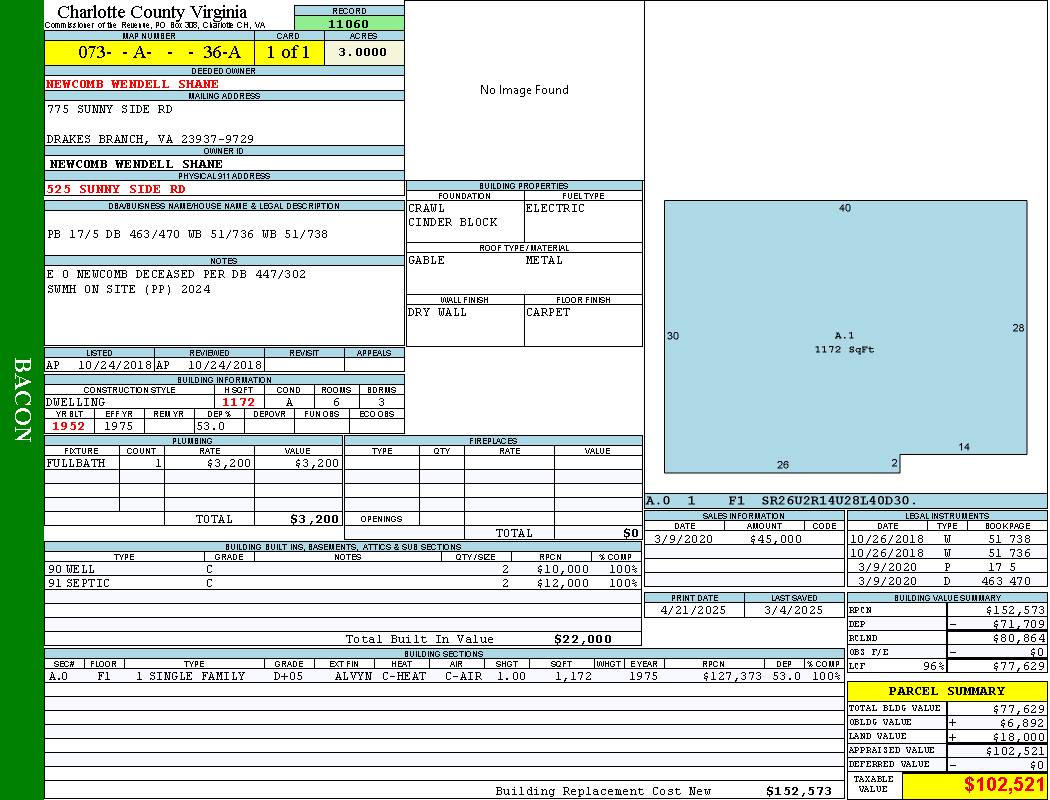
Task: Select deeded owner NEWCOMB WENDELL SHANE in red
Action: (132, 84)
